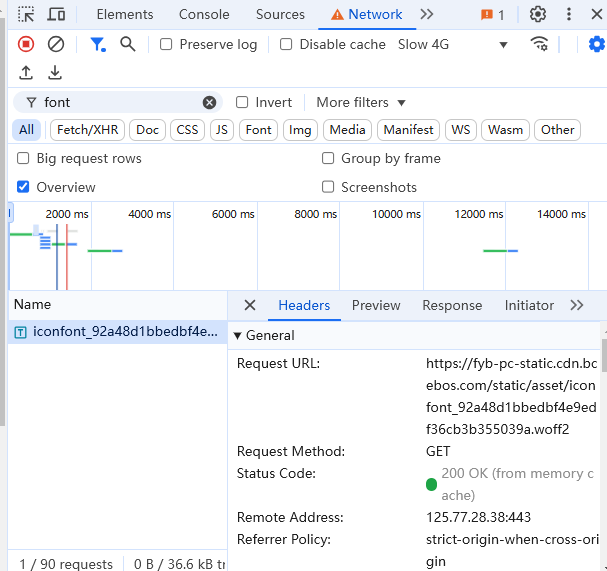607x571 pixels.
Task: Enable Disable cache checkbox
Action: [286, 44]
